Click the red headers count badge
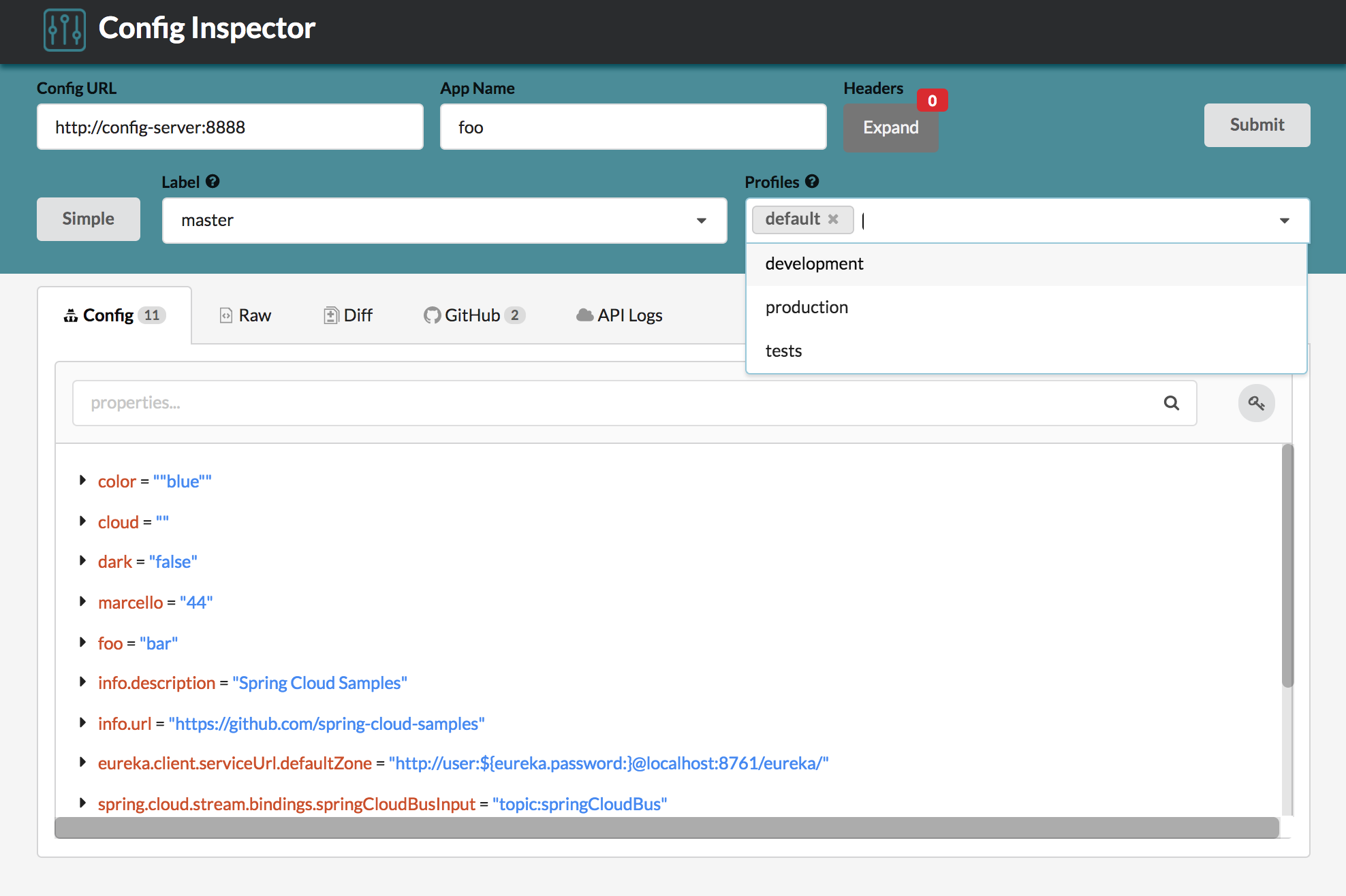Screen dimensions: 1346x896 coord(932,101)
